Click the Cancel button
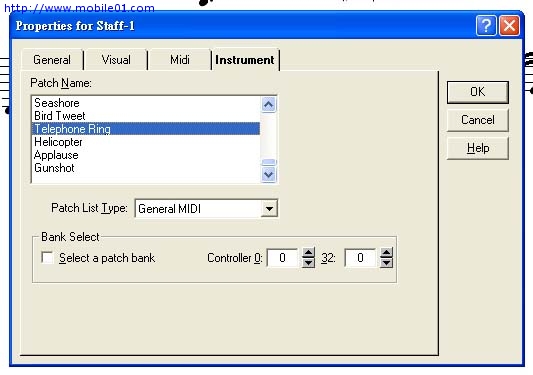 [x=478, y=120]
